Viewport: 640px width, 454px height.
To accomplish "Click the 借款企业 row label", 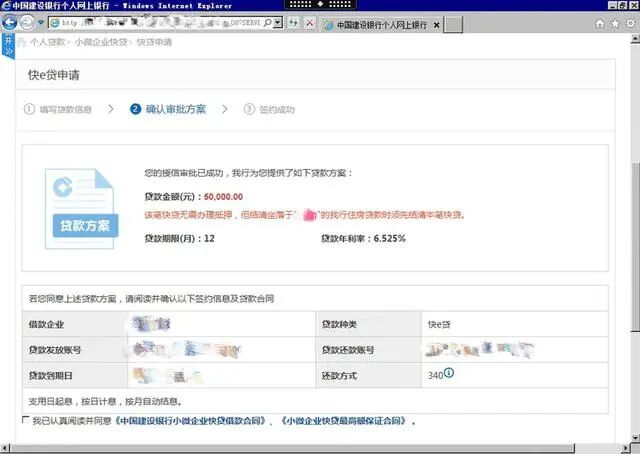I will (47, 325).
